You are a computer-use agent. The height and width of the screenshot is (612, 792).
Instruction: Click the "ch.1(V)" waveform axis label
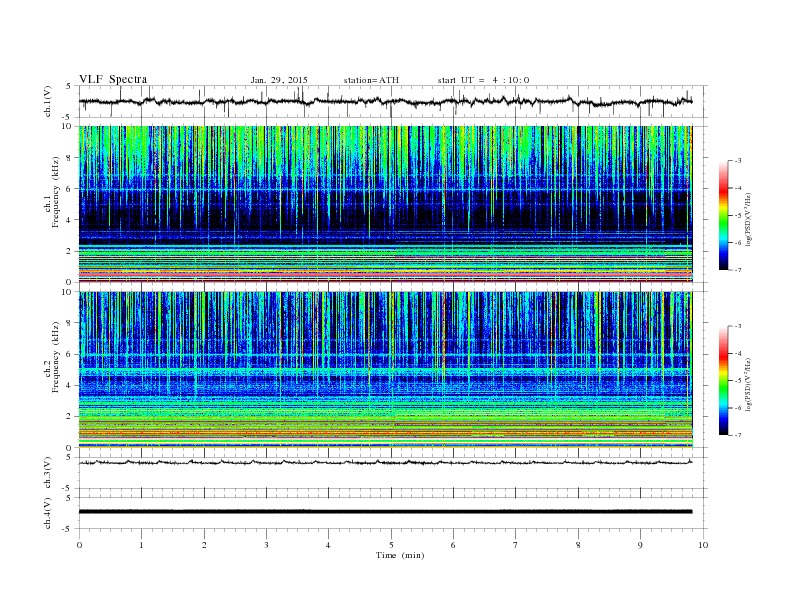(x=48, y=101)
